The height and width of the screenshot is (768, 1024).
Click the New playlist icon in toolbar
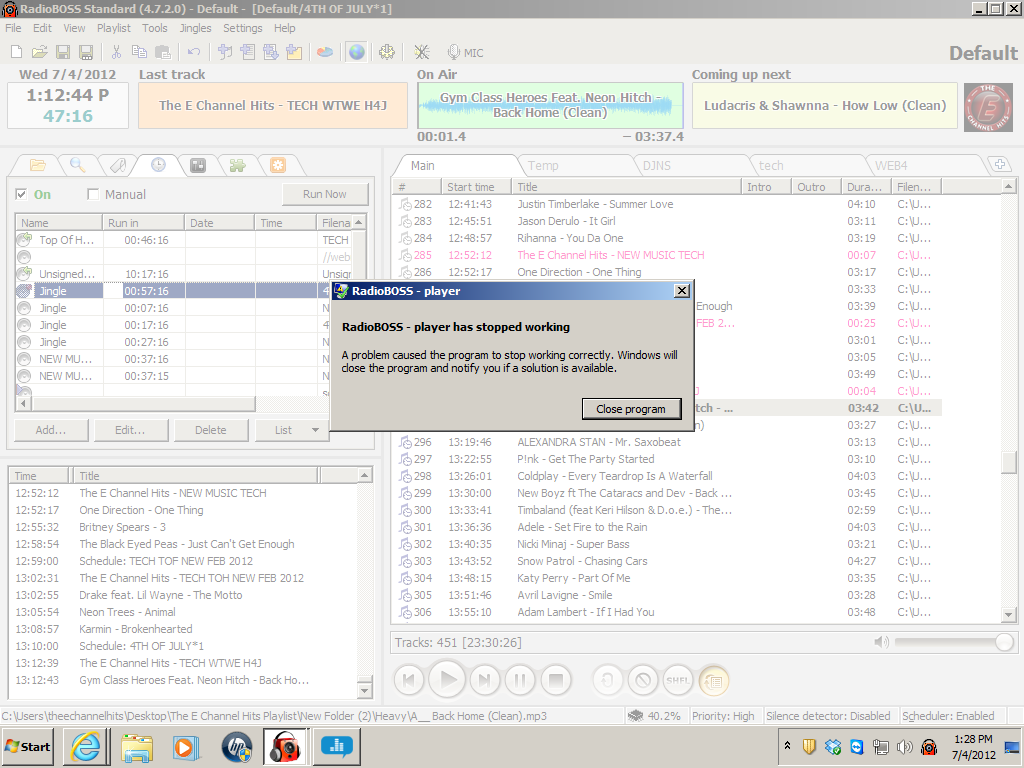(x=16, y=52)
